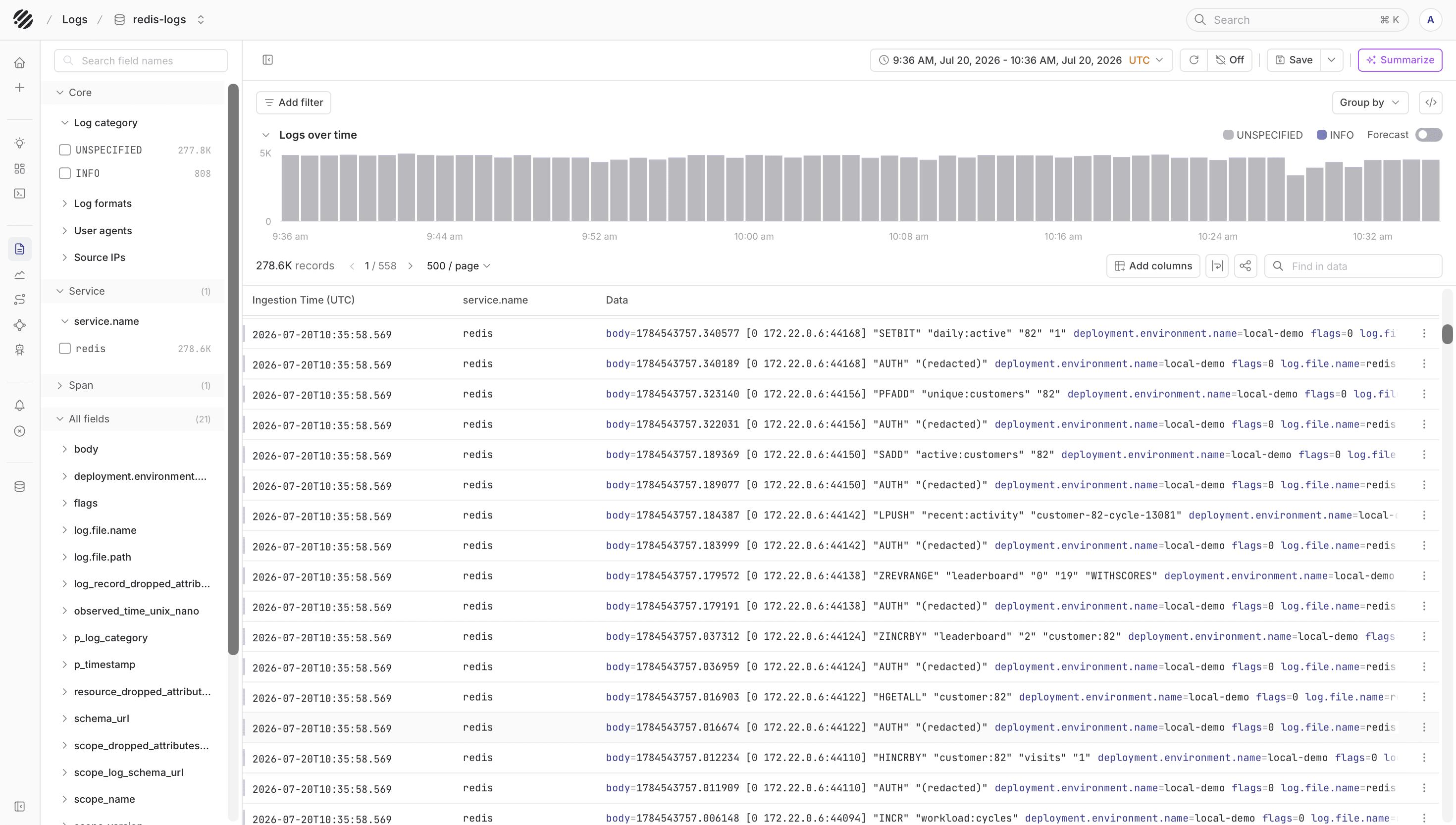Check the UNSPECIFIED log category
The width and height of the screenshot is (1456, 825).
(x=65, y=150)
